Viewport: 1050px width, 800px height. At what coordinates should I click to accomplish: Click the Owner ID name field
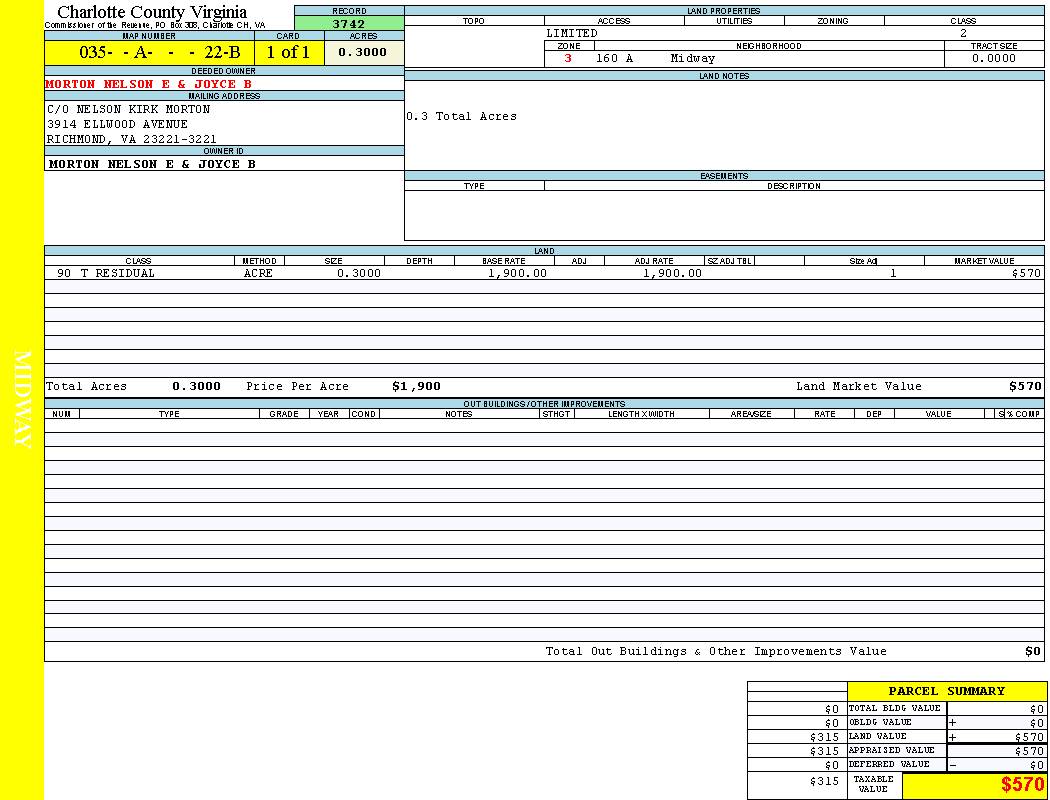click(152, 164)
